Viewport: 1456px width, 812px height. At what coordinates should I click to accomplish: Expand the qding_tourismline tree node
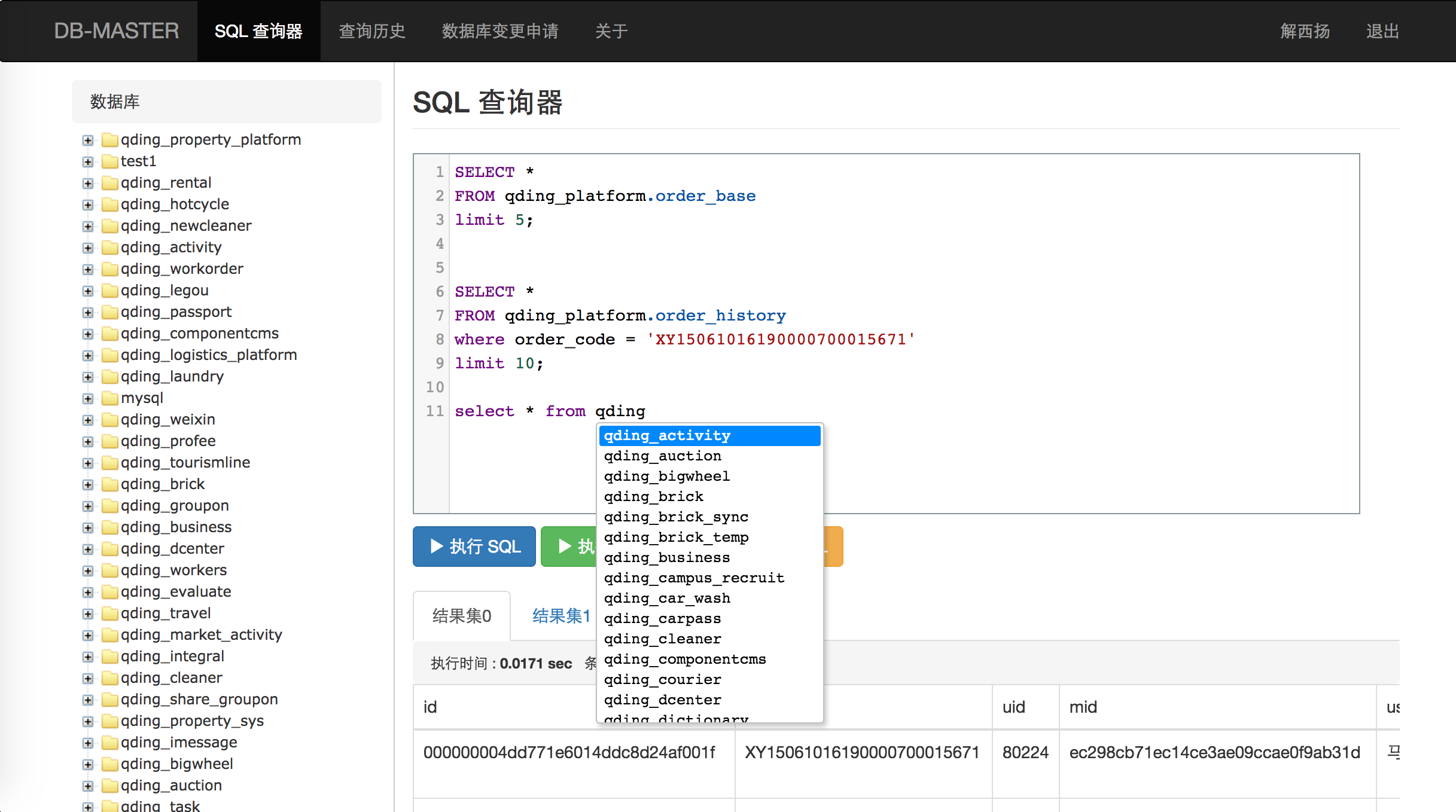click(x=88, y=463)
